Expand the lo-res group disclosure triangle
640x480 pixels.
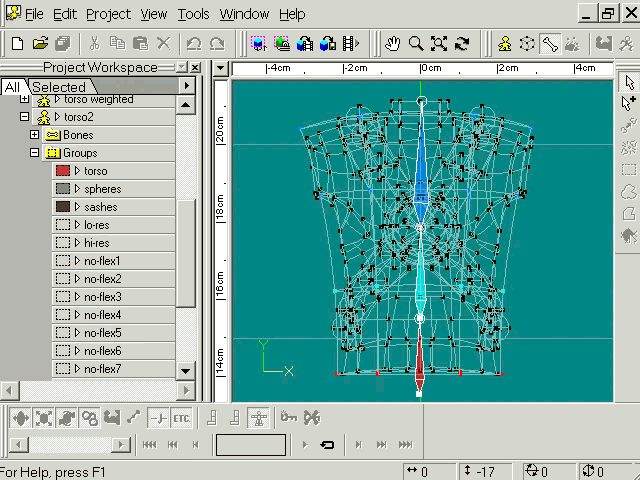click(78, 225)
